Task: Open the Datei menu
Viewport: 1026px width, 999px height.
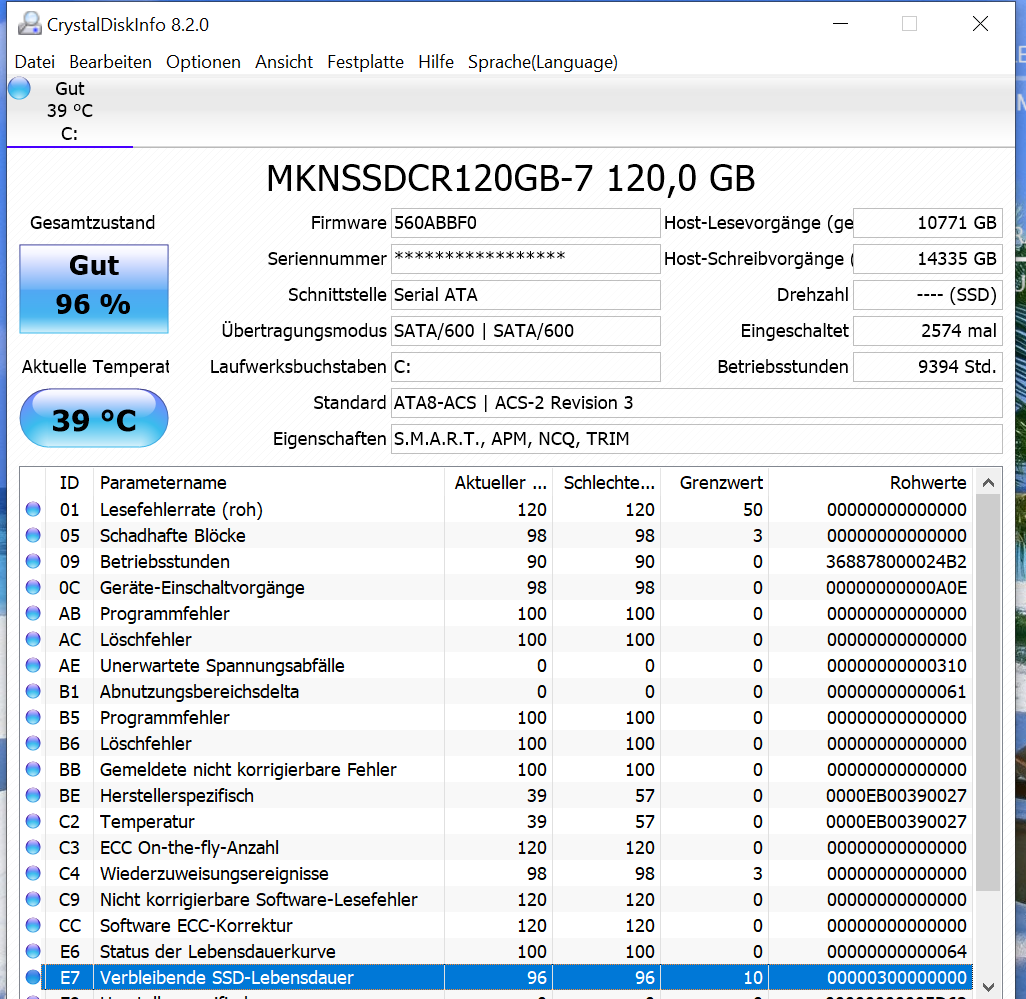Action: point(35,62)
